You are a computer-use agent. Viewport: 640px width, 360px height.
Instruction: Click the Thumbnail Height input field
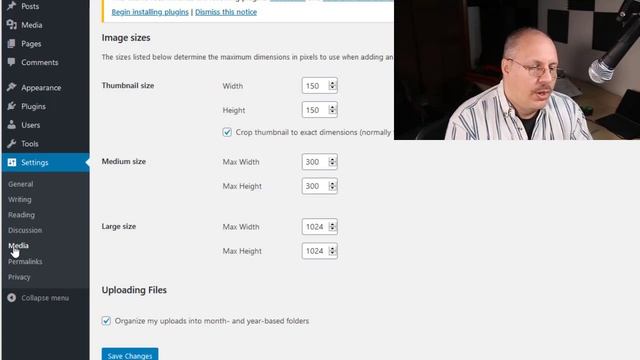click(x=319, y=110)
